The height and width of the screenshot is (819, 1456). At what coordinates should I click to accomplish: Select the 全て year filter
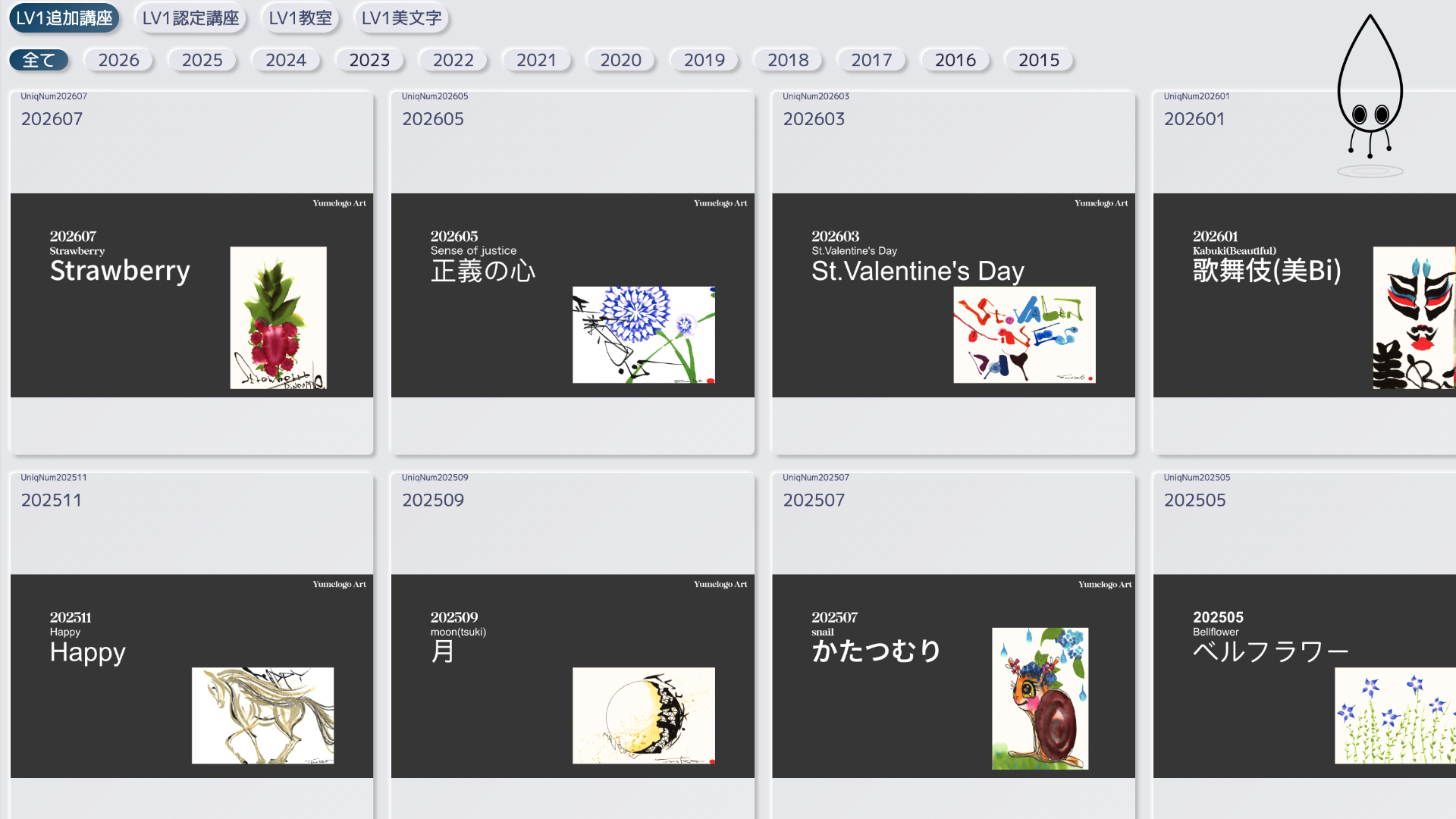39,60
